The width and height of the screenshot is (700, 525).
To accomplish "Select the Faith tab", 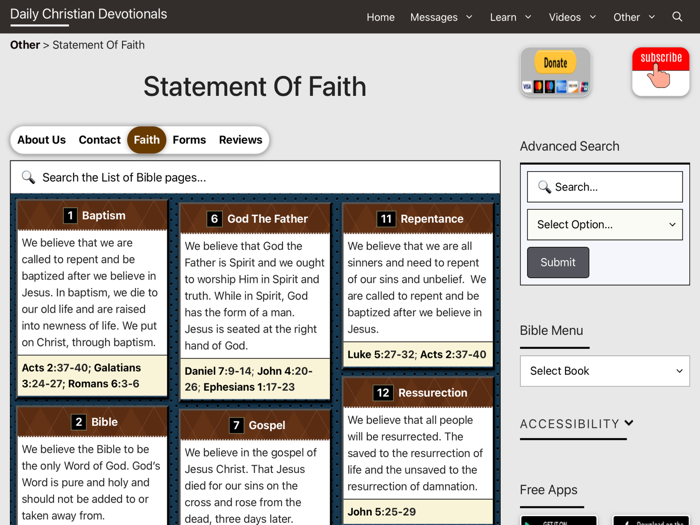I will point(146,140).
